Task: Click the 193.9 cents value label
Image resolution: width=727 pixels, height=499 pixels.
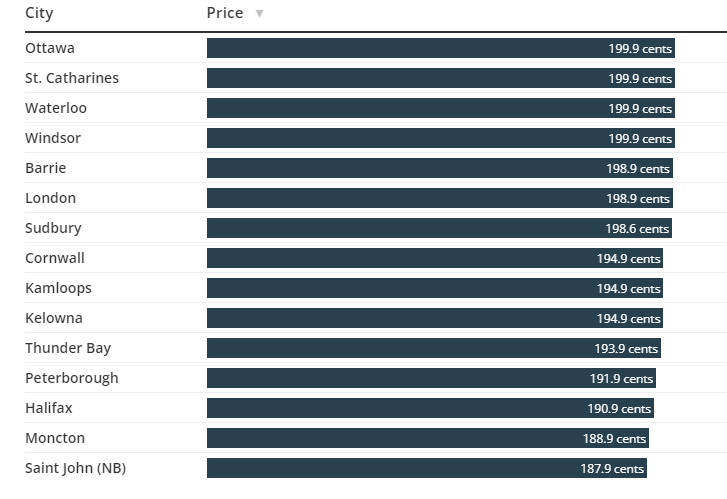Action: [626, 349]
